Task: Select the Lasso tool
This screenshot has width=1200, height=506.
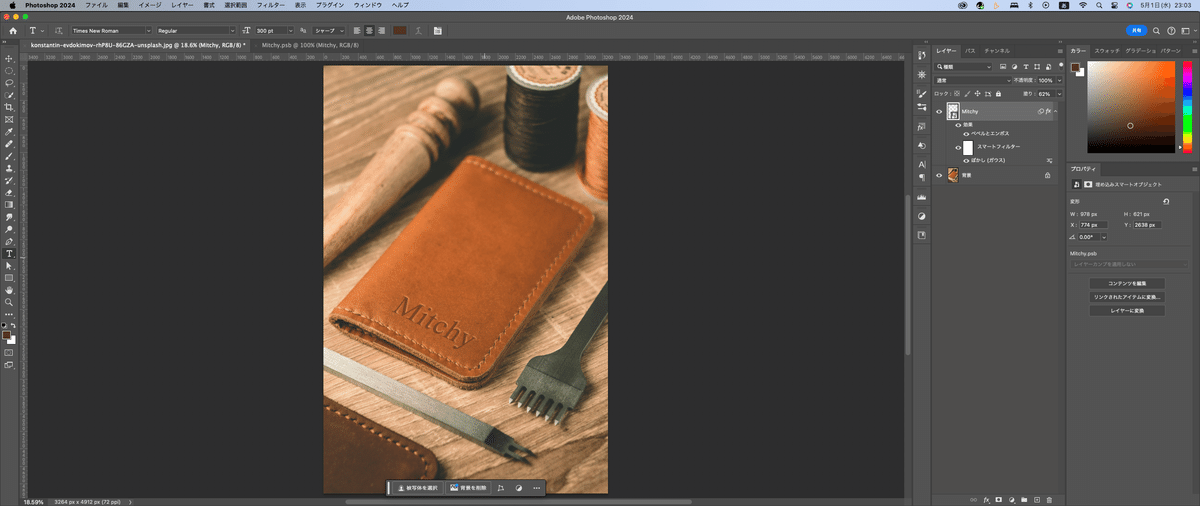Action: (x=9, y=83)
